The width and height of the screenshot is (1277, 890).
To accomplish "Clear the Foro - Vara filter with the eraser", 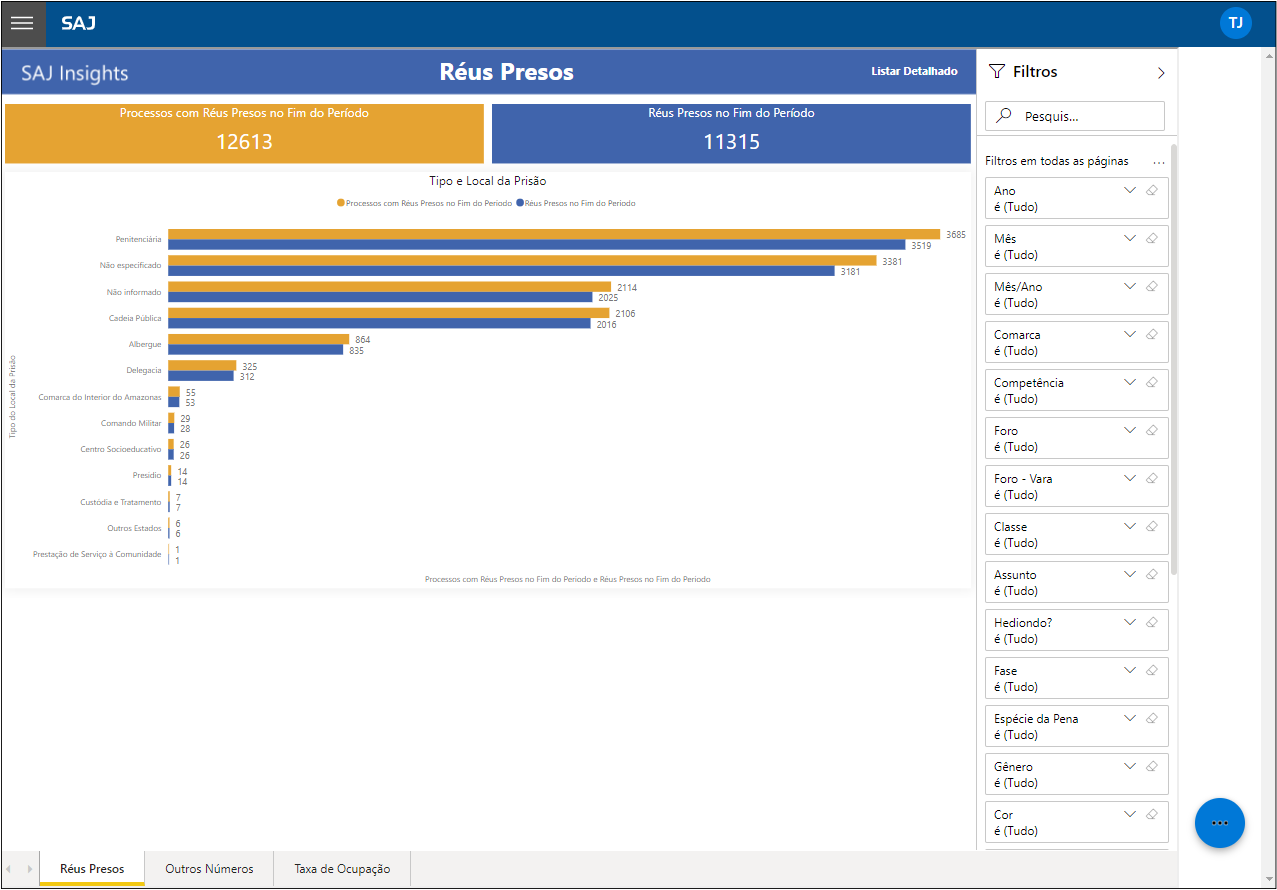I will 1151,478.
